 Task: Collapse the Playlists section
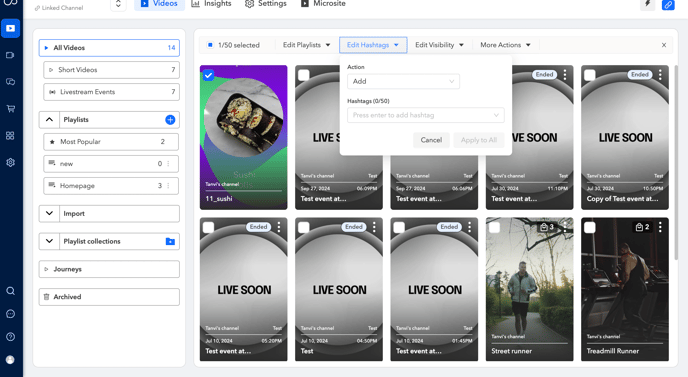tap(49, 119)
